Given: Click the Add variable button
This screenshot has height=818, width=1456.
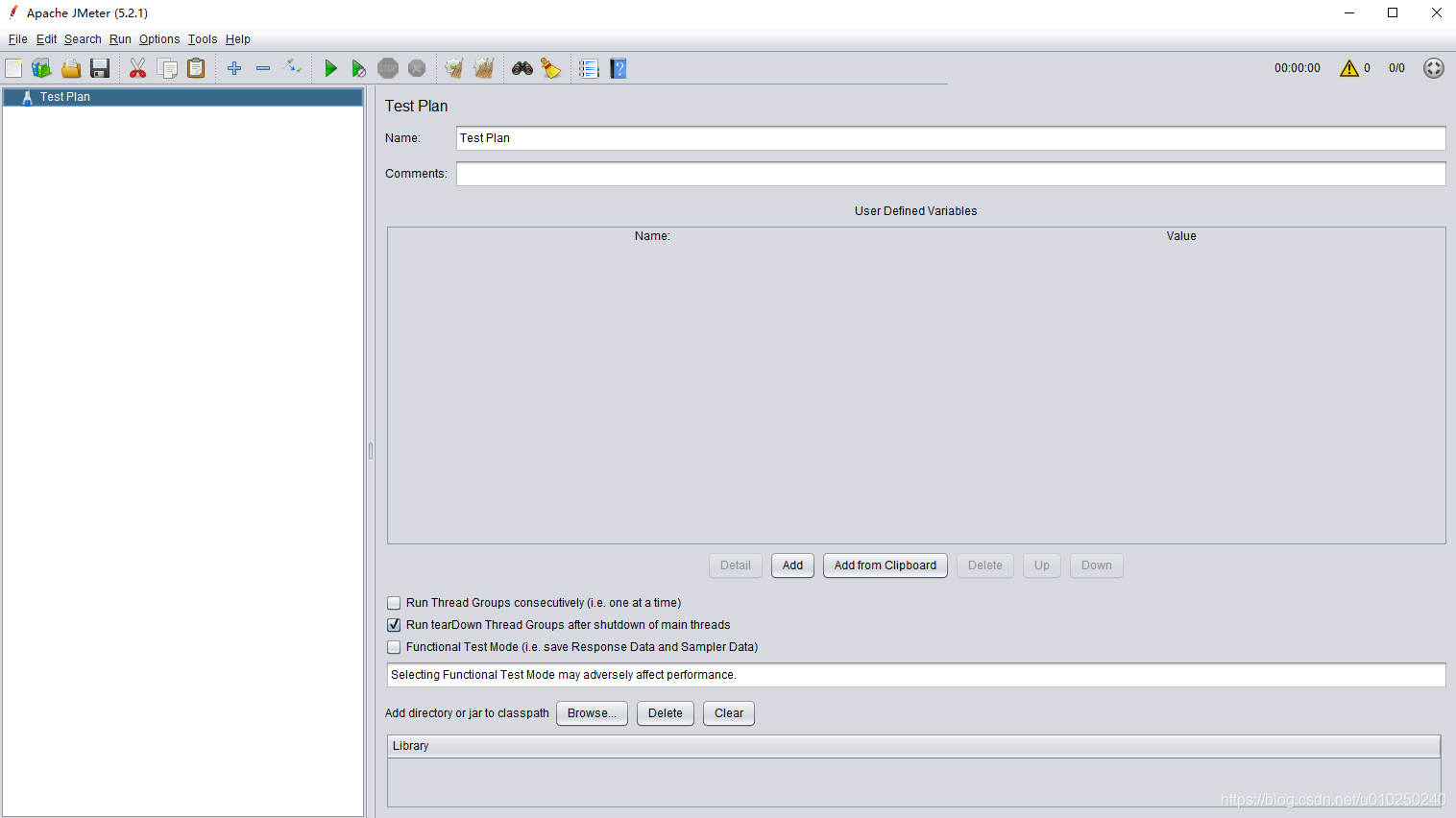Looking at the screenshot, I should [792, 565].
